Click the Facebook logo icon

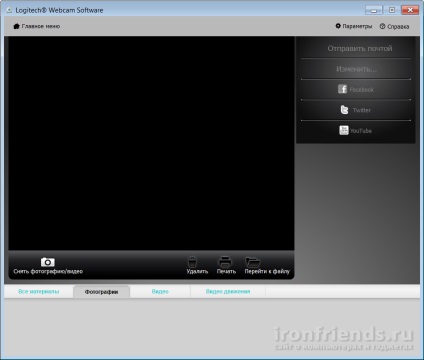[x=342, y=89]
